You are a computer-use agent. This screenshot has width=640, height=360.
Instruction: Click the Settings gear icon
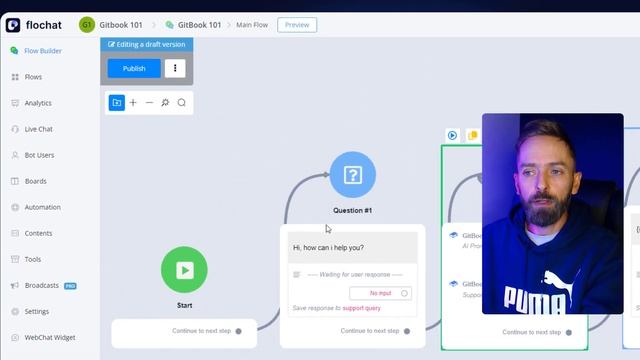click(x=15, y=311)
